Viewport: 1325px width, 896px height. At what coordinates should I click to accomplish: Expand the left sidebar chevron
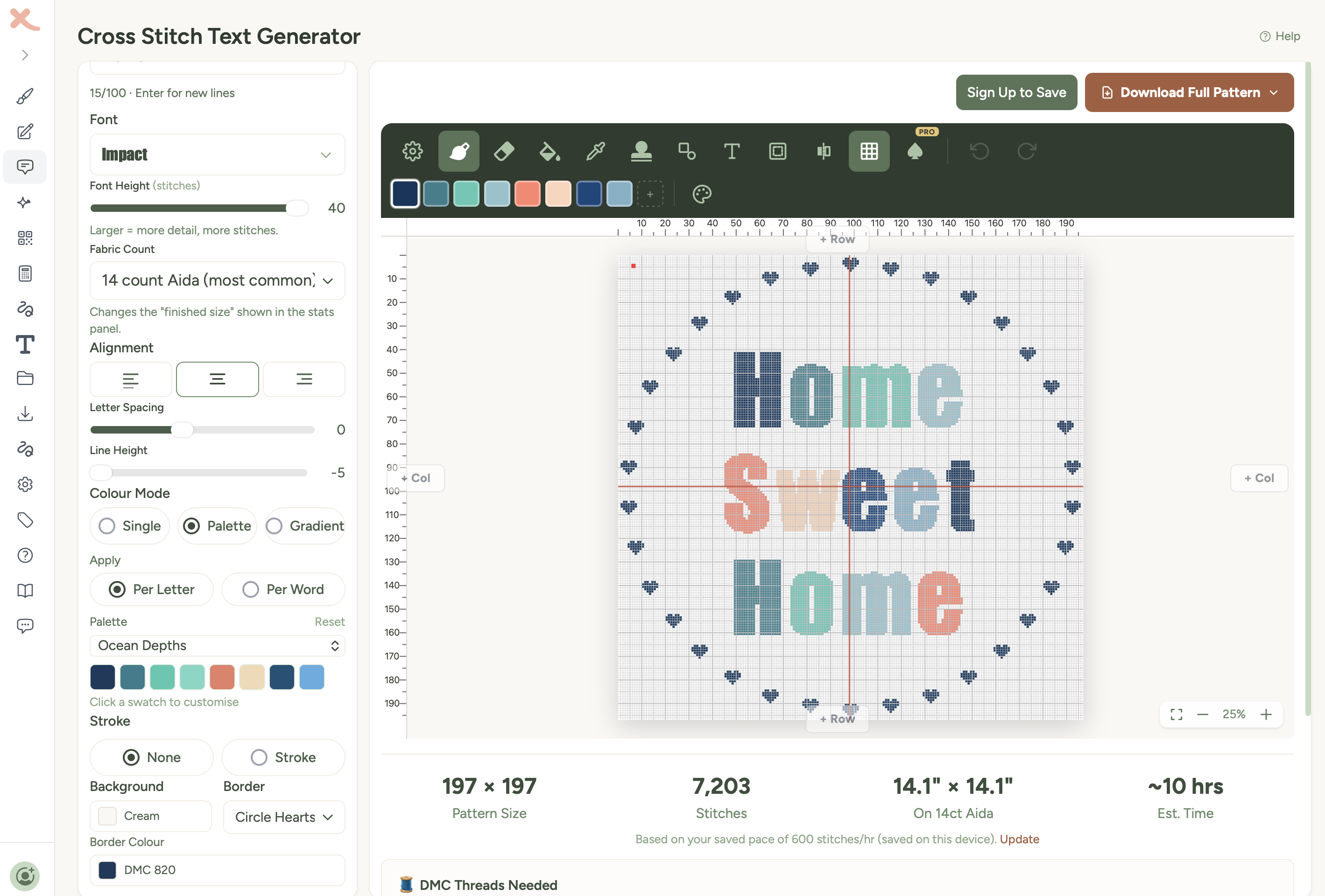click(25, 55)
